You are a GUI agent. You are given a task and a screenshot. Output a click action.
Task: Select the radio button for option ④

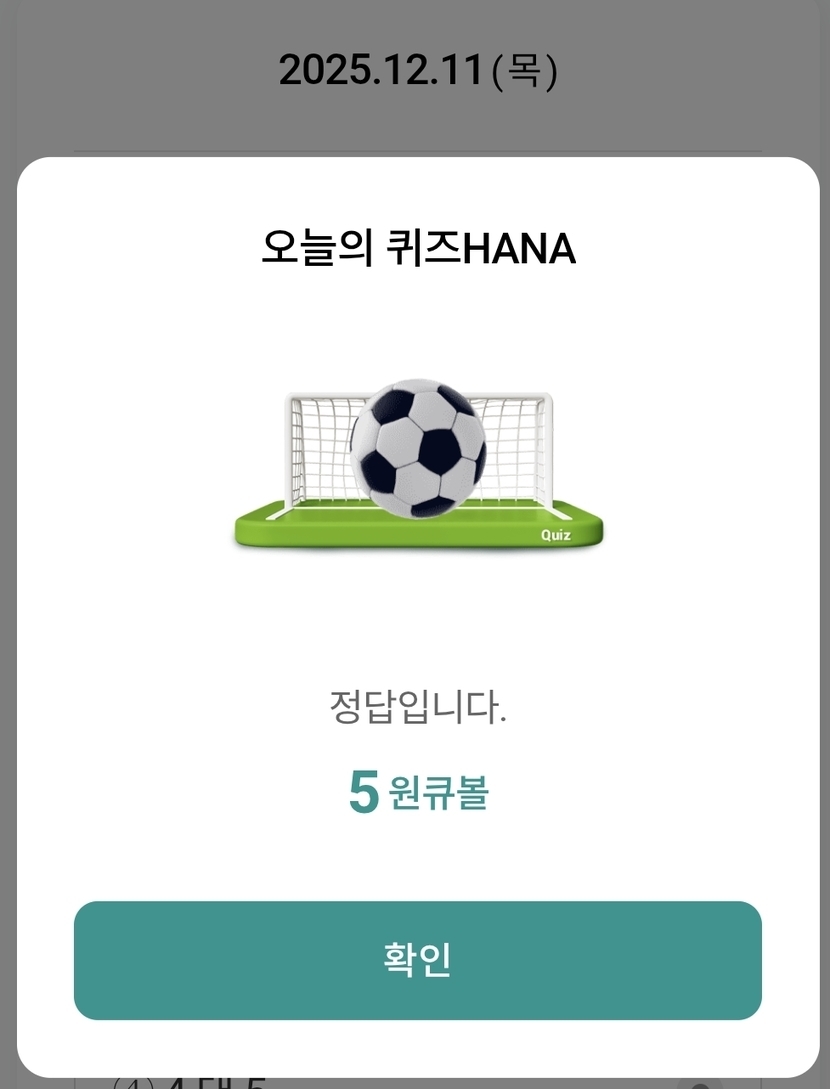coord(700,1083)
